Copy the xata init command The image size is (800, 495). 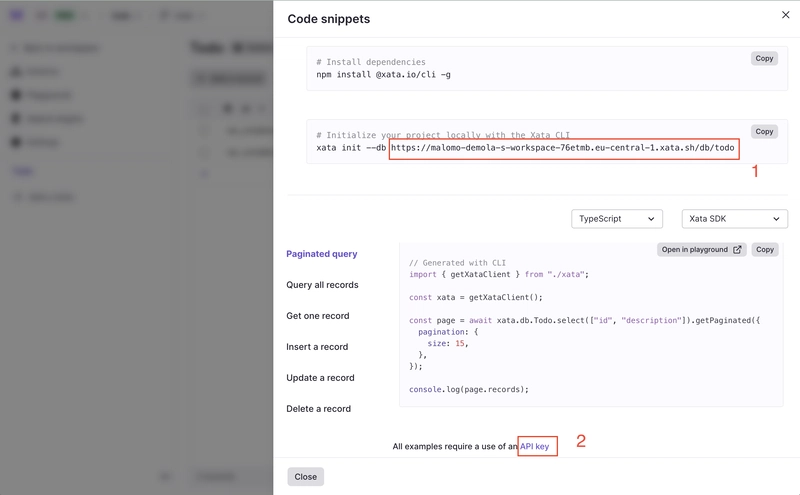764,132
